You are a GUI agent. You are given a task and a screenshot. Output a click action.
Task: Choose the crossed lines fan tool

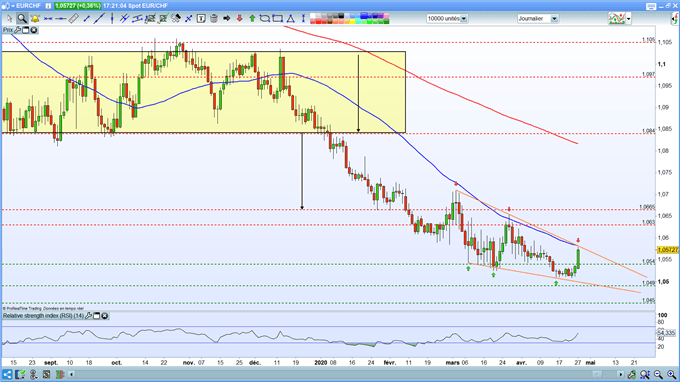(124, 18)
